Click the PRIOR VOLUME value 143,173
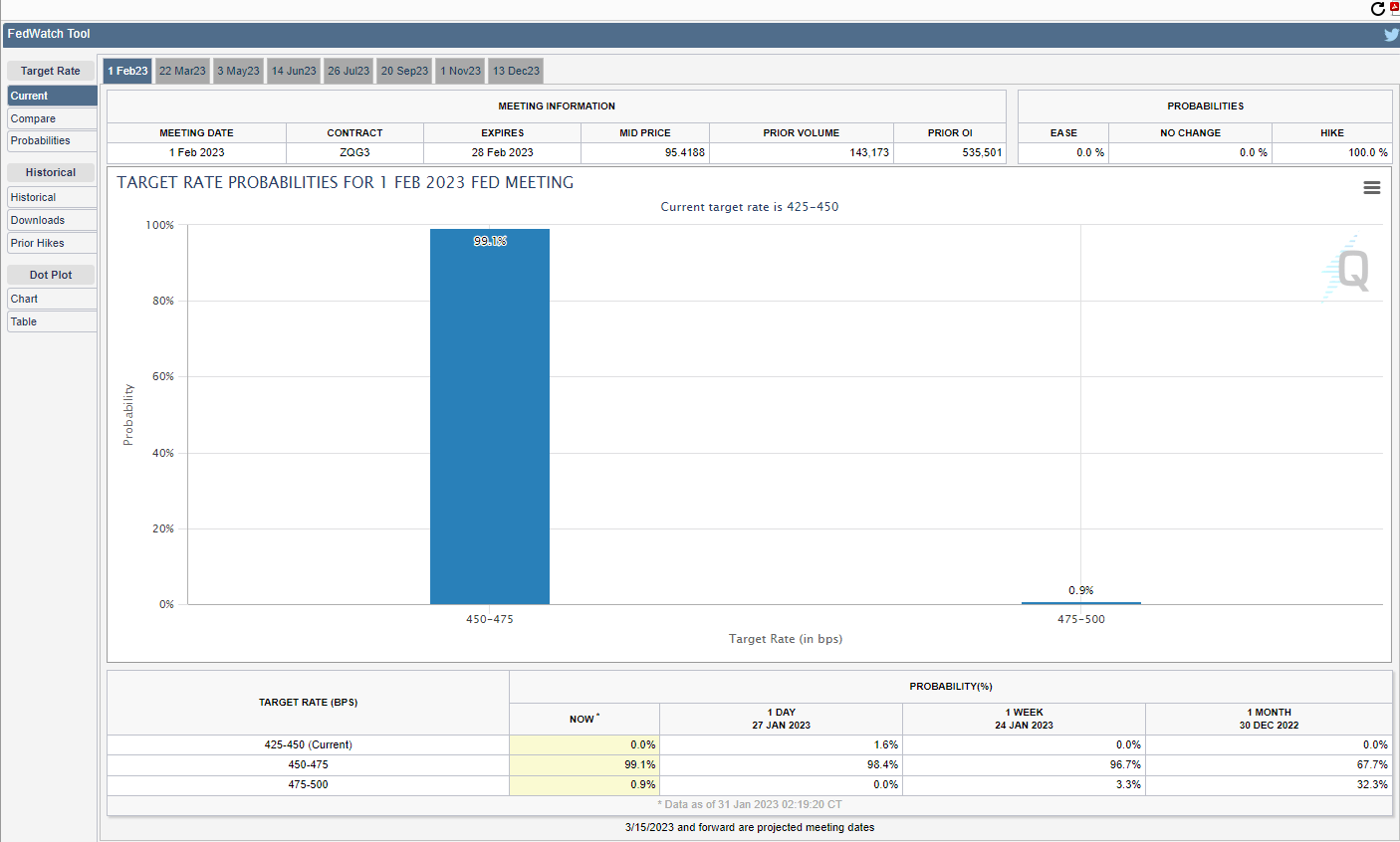Image resolution: width=1400 pixels, height=842 pixels. coord(869,152)
